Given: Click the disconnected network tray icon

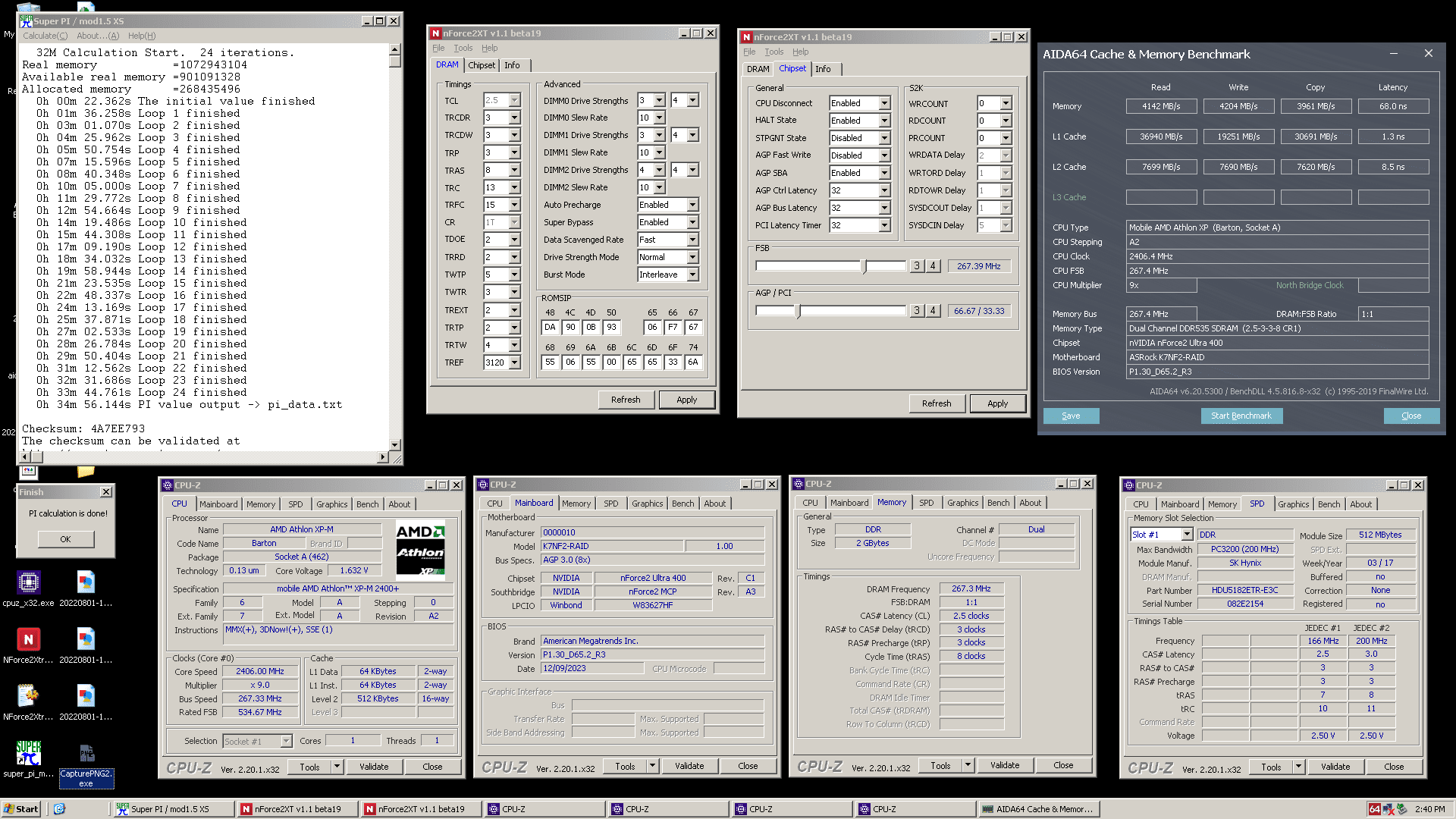Looking at the screenshot, I should pos(1388,809).
